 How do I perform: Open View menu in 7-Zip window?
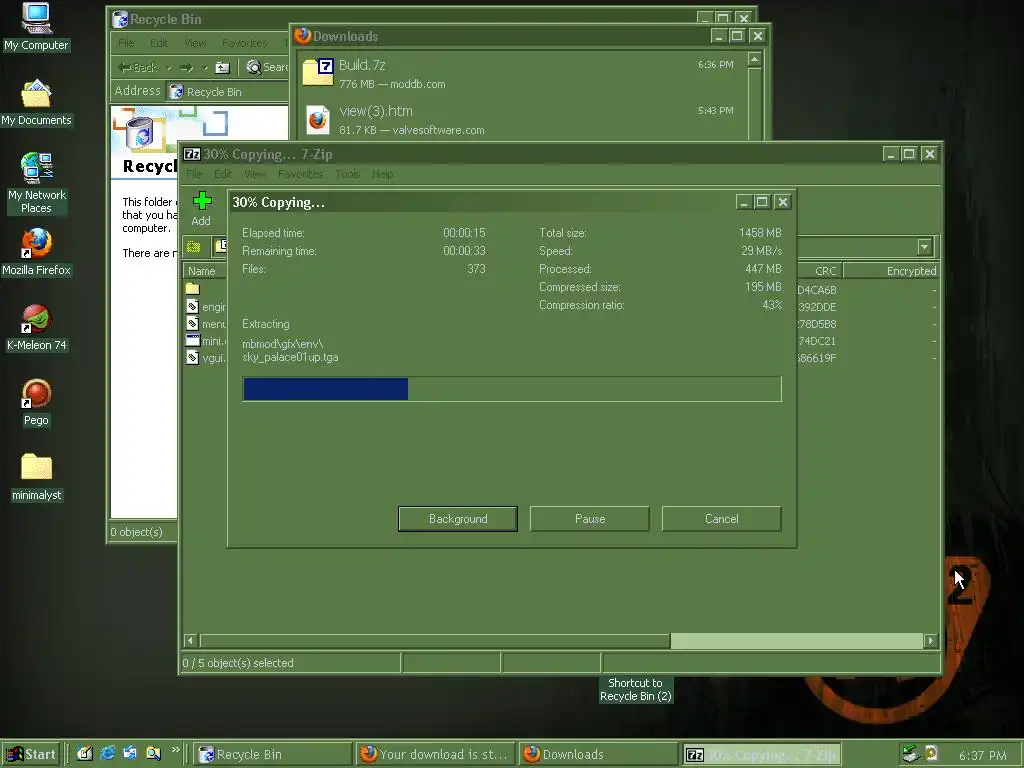pos(255,174)
